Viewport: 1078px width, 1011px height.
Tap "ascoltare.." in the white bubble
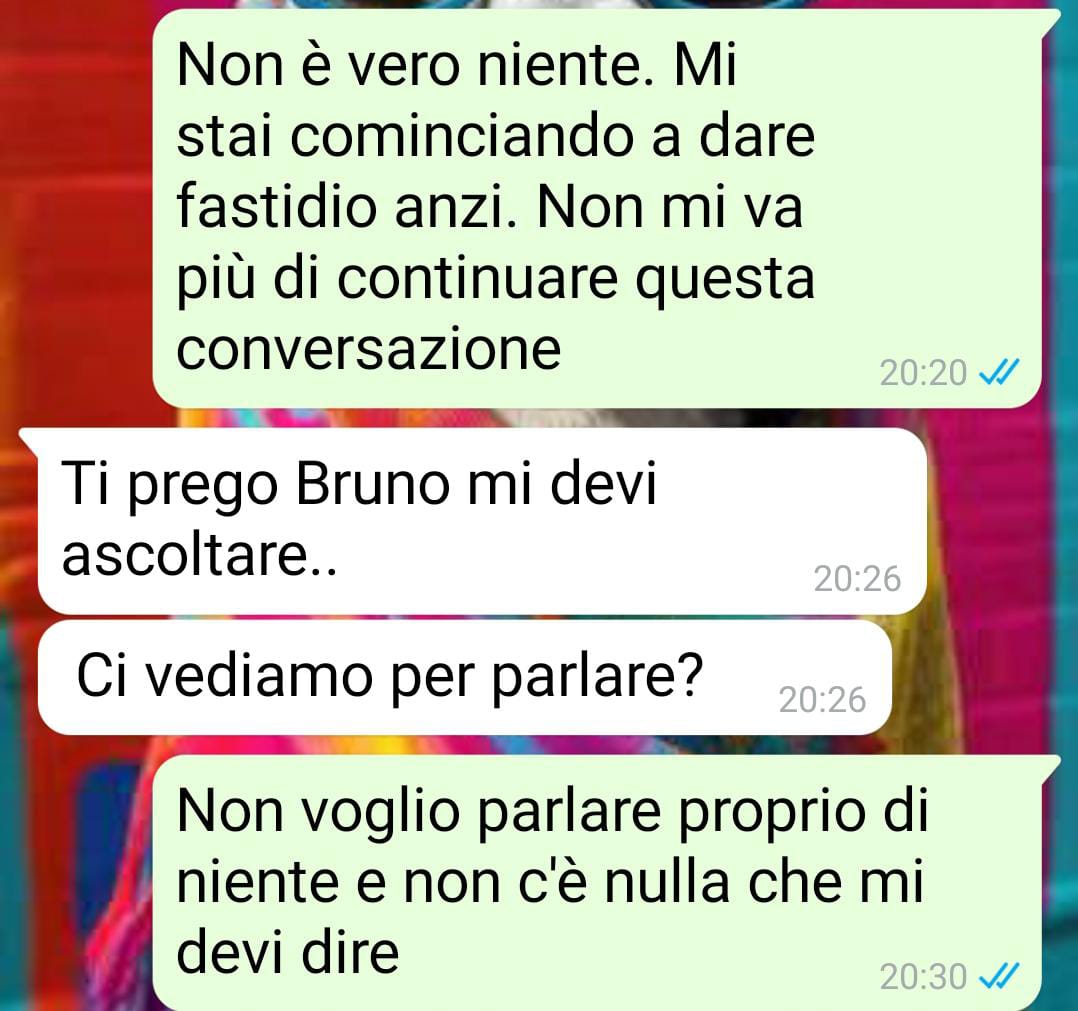pos(199,555)
